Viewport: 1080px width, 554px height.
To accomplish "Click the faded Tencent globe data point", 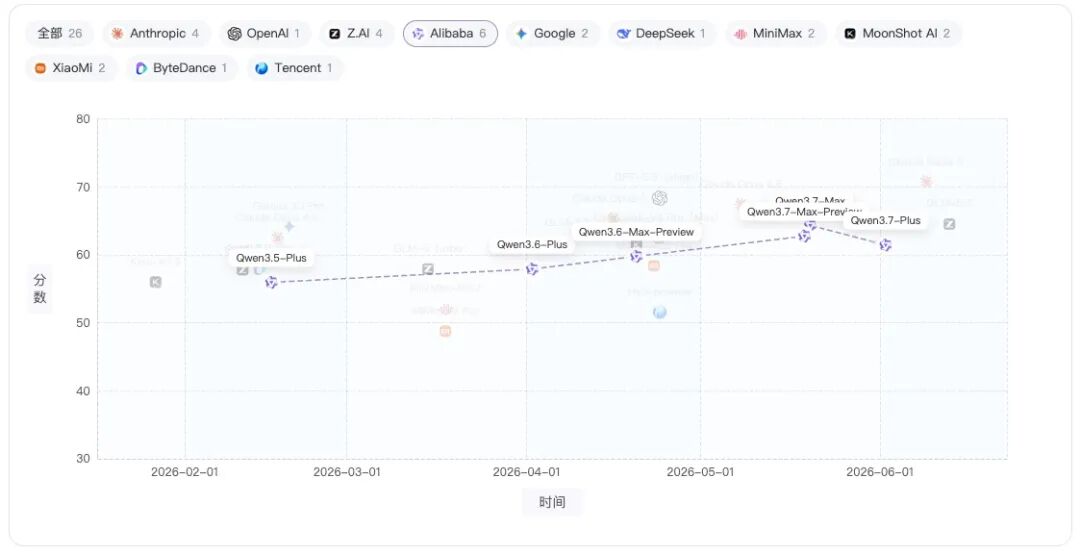I will 659,311.
